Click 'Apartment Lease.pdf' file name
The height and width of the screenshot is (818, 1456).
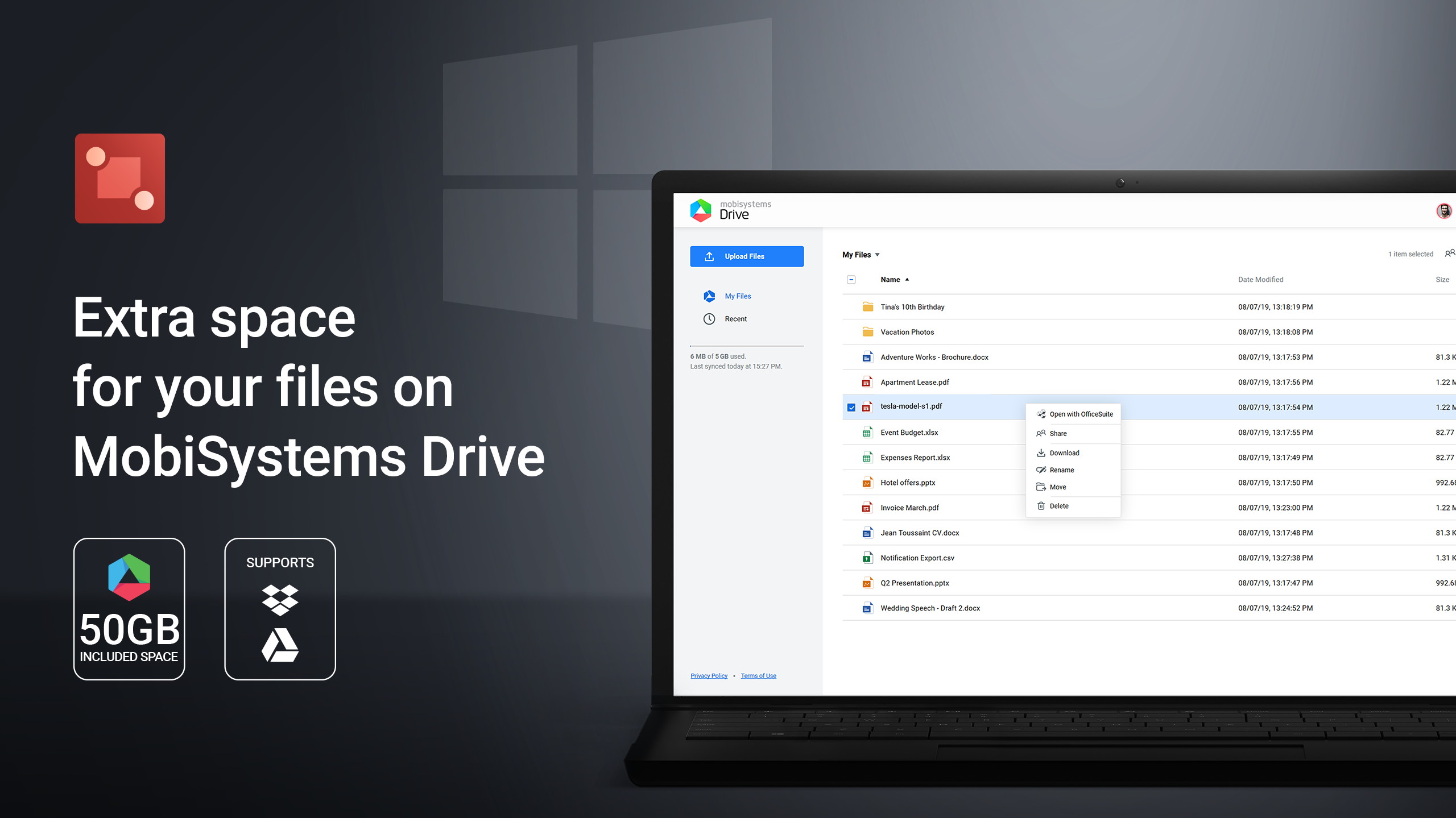point(915,382)
